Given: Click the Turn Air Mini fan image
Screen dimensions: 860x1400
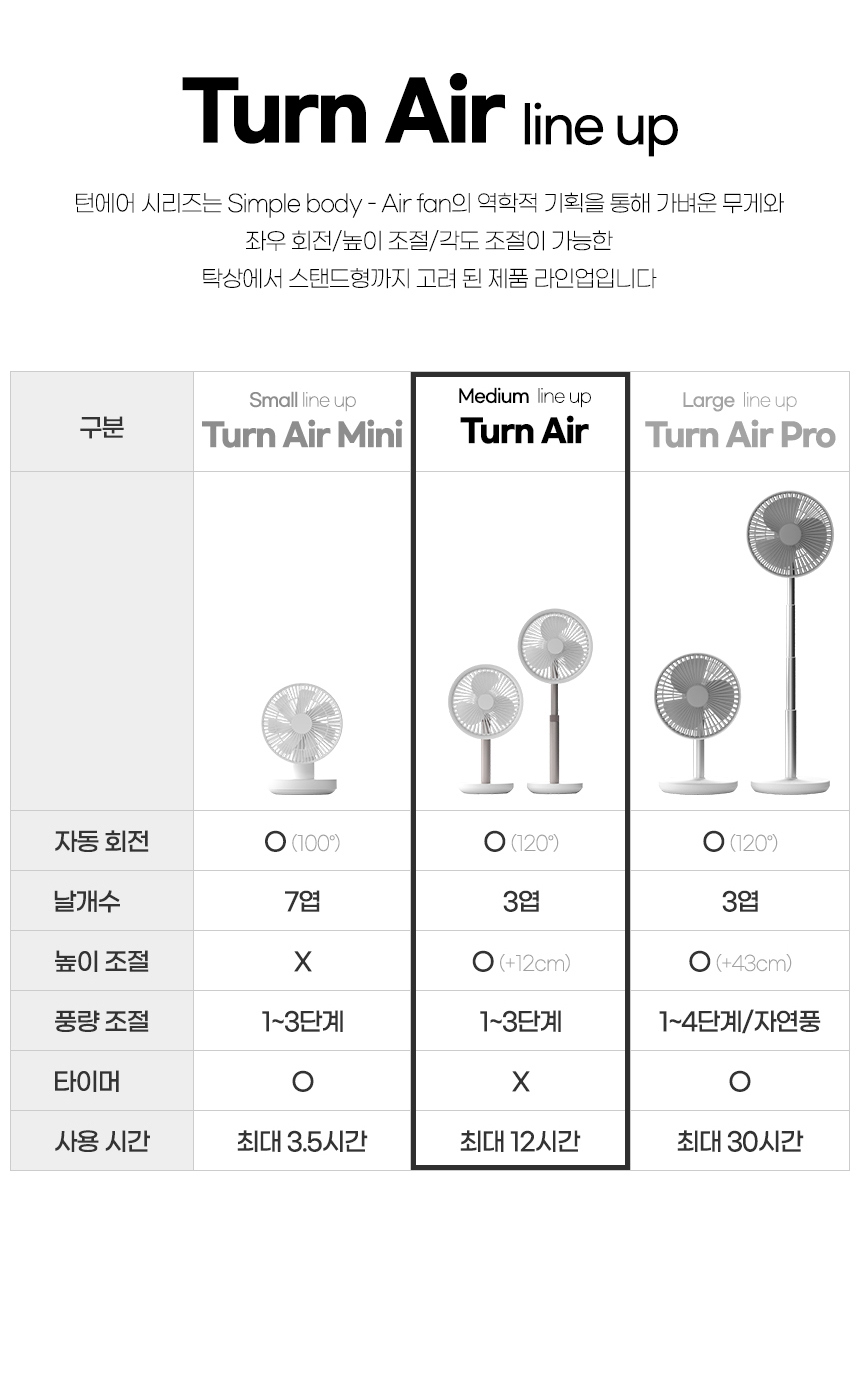Looking at the screenshot, I should click(302, 738).
